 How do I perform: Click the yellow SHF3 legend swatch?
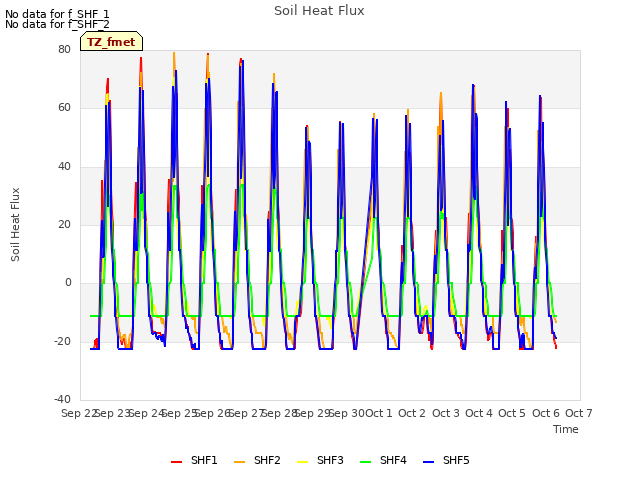(302, 462)
